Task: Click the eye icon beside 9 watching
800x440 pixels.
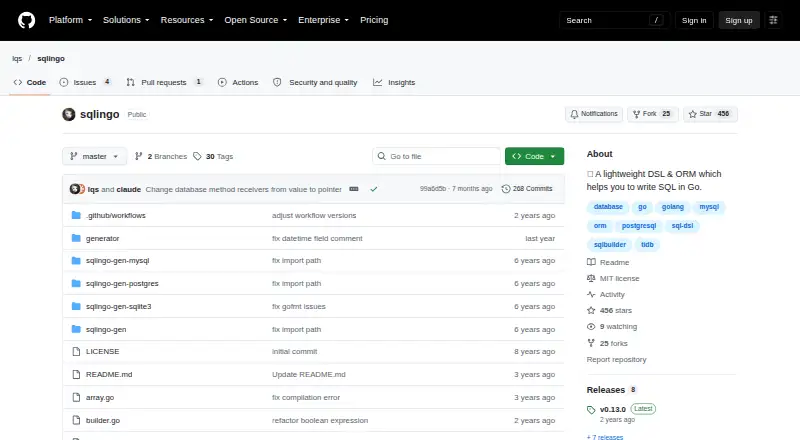Action: (591, 327)
